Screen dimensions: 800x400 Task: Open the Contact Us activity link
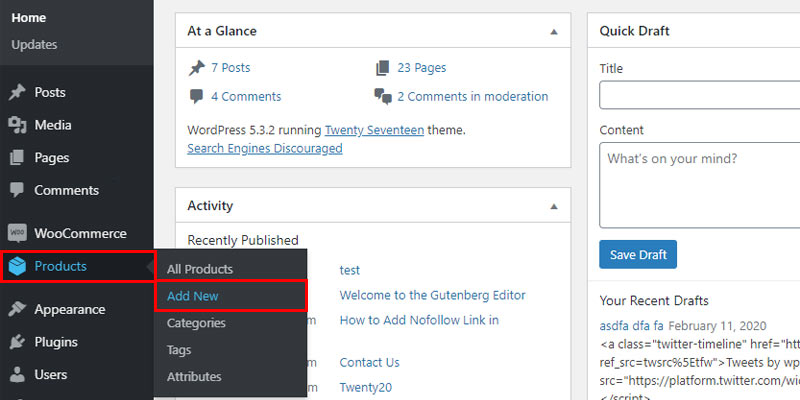point(369,363)
